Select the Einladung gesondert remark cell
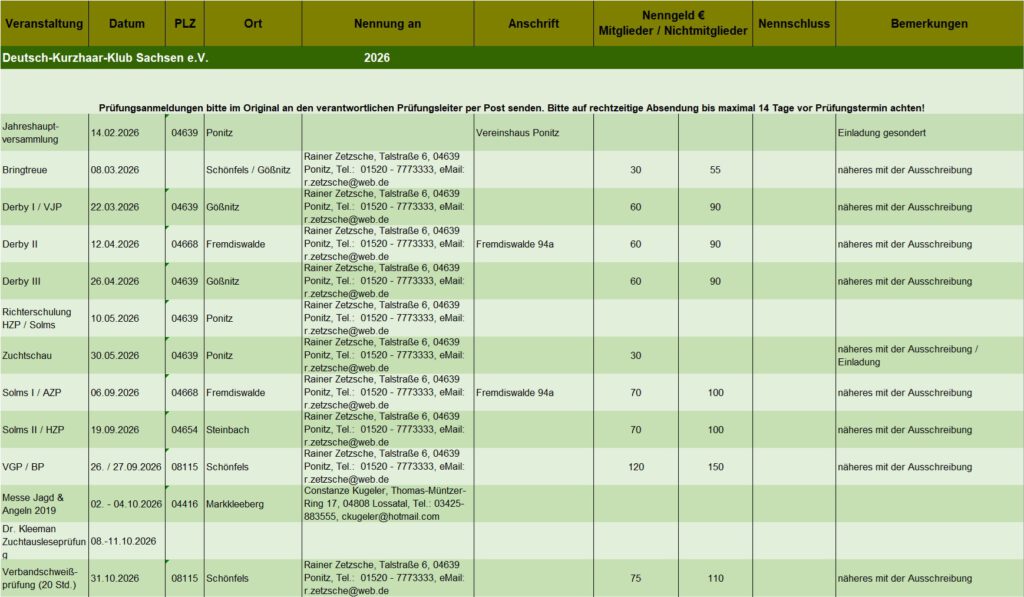This screenshot has height=597, width=1024. coord(929,132)
